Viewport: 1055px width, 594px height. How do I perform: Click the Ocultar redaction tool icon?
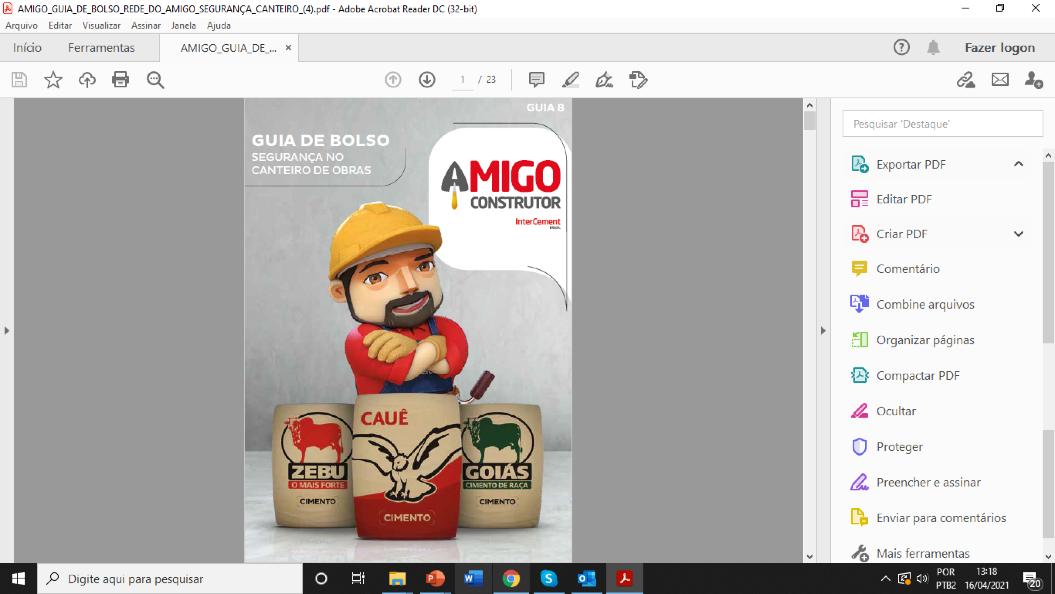(x=860, y=411)
